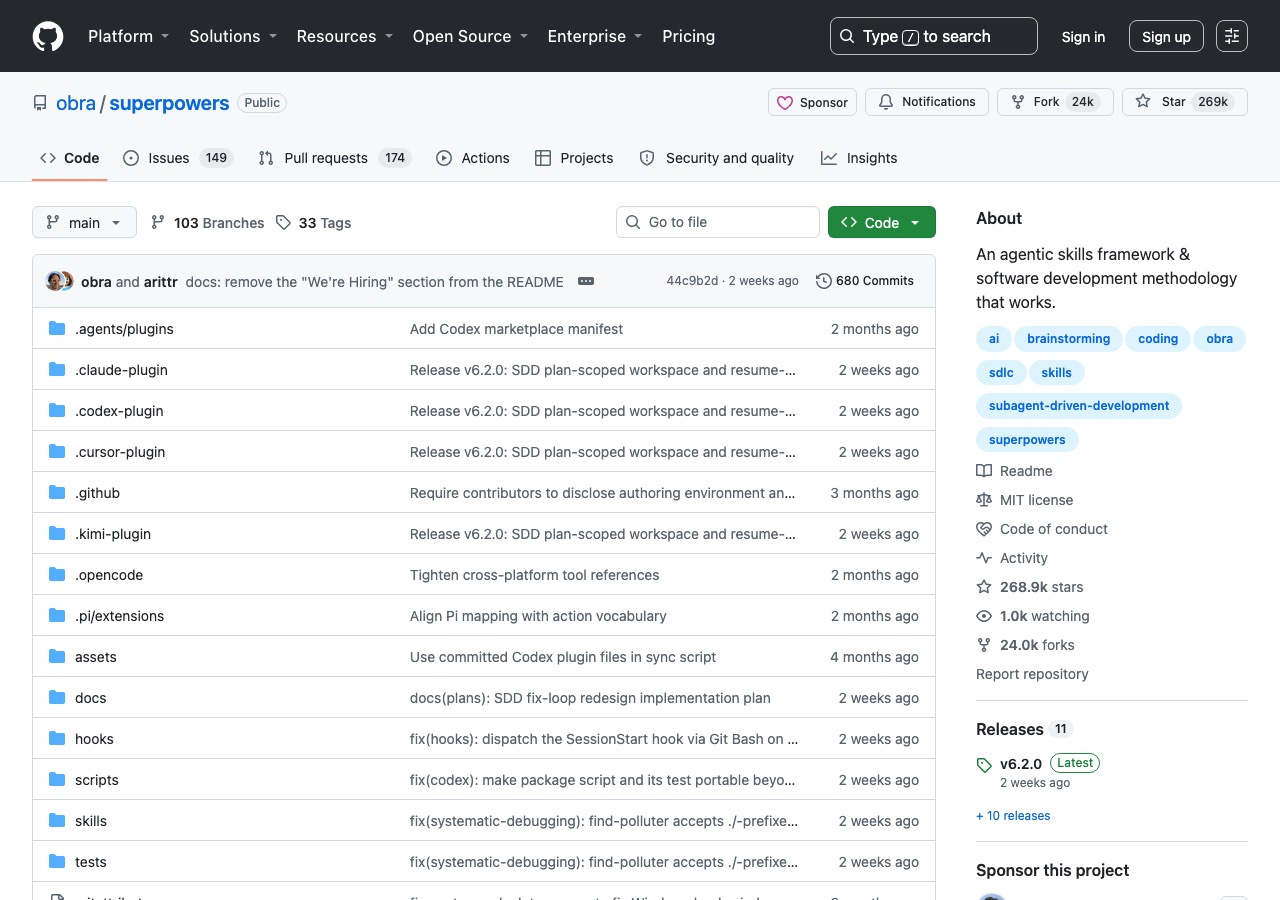Open the green Code dropdown
The height and width of the screenshot is (900, 1280).
882,222
